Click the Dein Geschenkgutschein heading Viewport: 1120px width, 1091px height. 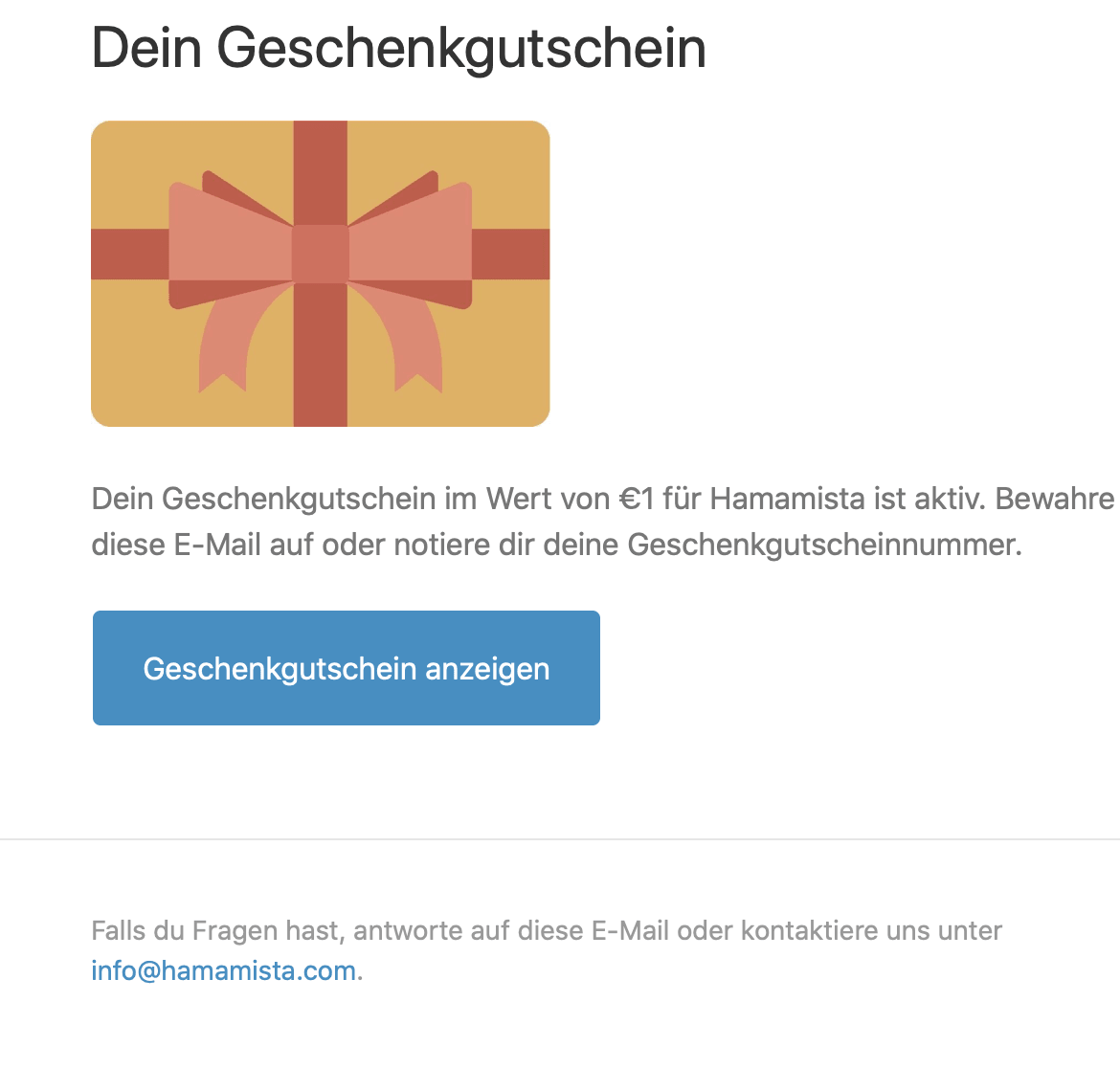click(x=398, y=48)
